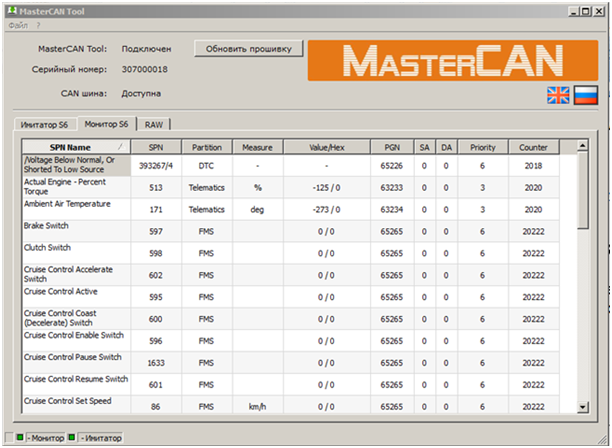Screen dimensions: 612x448
Task: Click the Partition column header
Action: click(207, 147)
